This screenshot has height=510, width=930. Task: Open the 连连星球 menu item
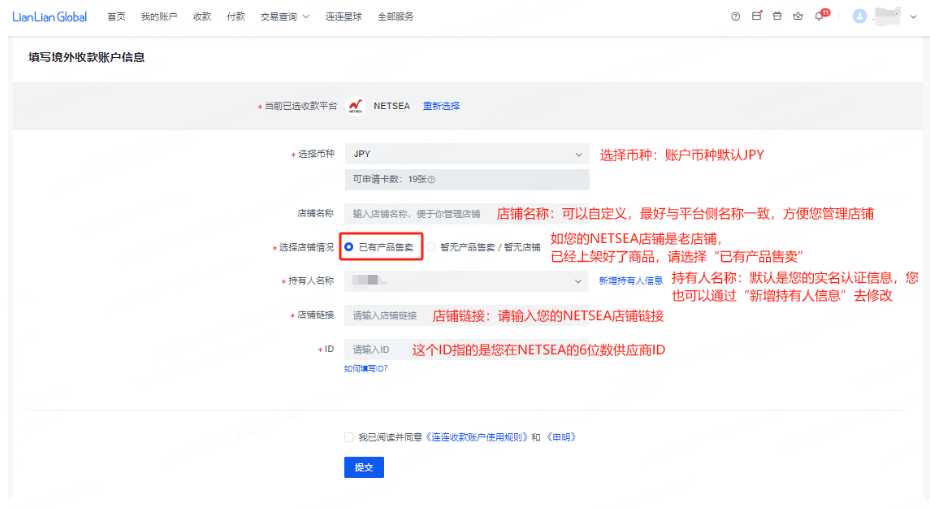click(343, 17)
